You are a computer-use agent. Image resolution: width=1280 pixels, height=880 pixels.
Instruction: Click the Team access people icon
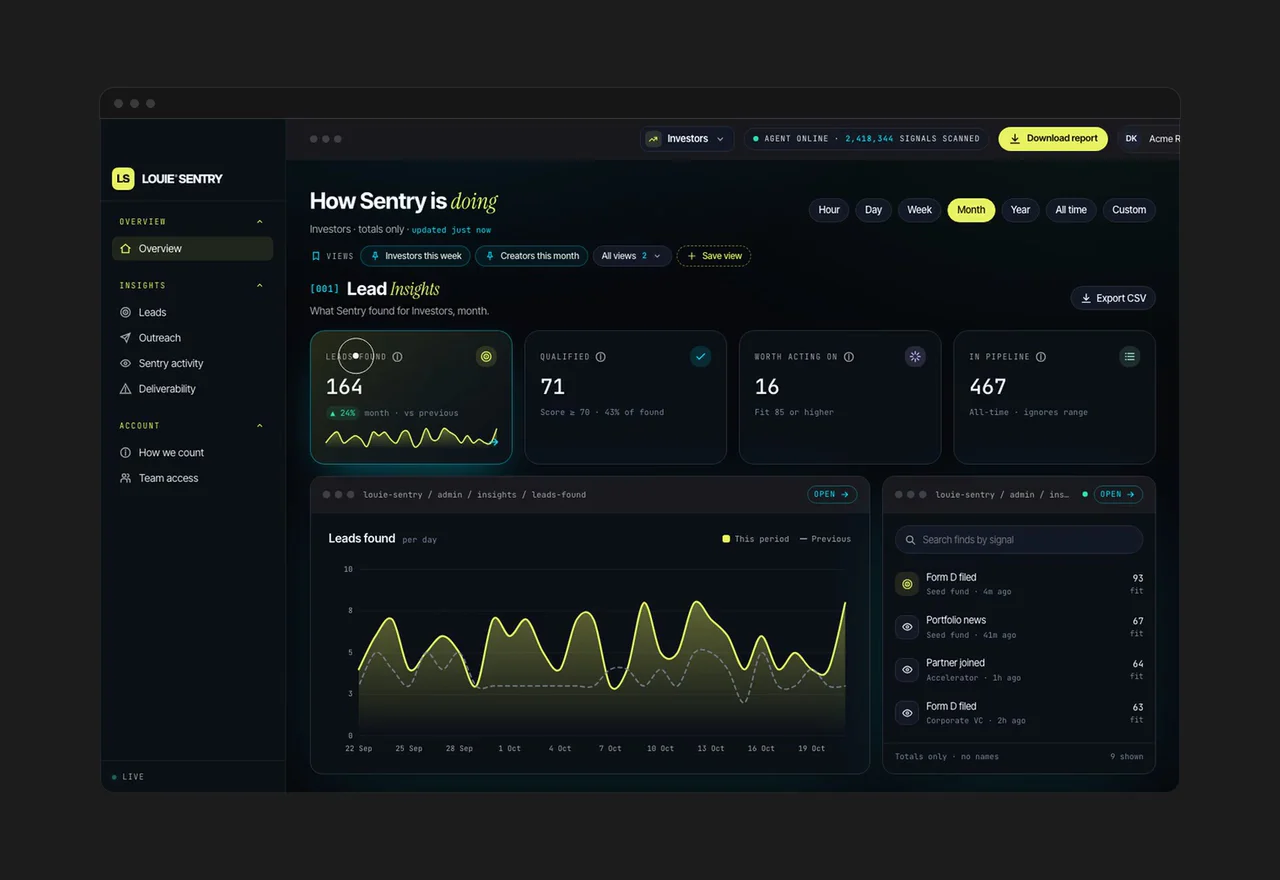125,478
